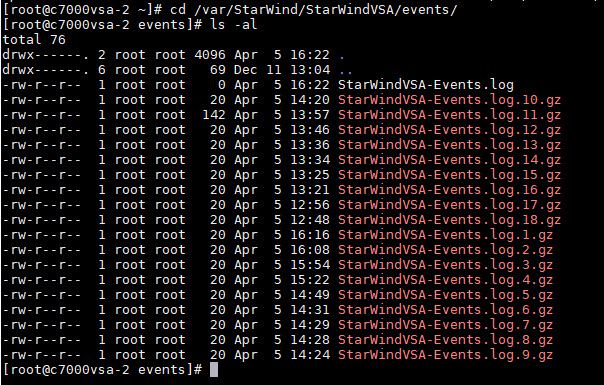
Task: Click the parent directory '..' entry
Action: [x=346, y=72]
